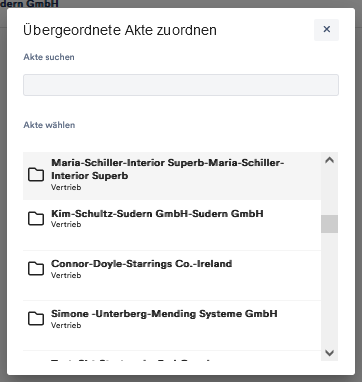Close the Übergeordnete Akte zuordnen dialog

327,30
